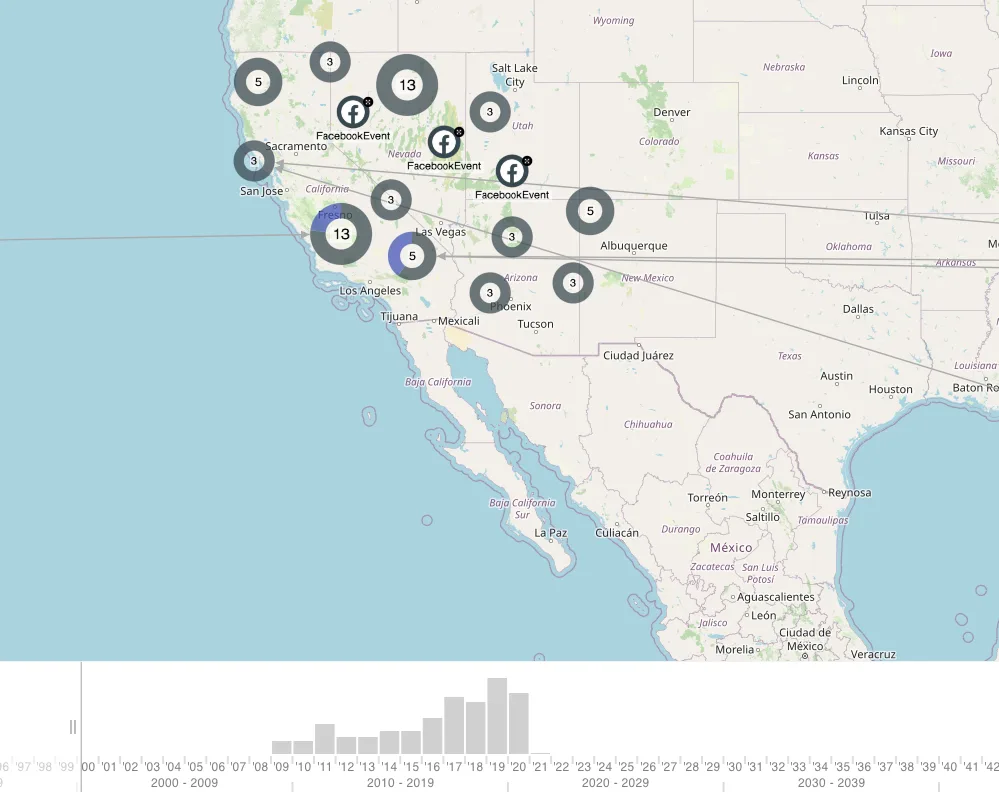The height and width of the screenshot is (796, 999).
Task: Expand the 13 cluster over Fresno
Action: [x=341, y=234]
